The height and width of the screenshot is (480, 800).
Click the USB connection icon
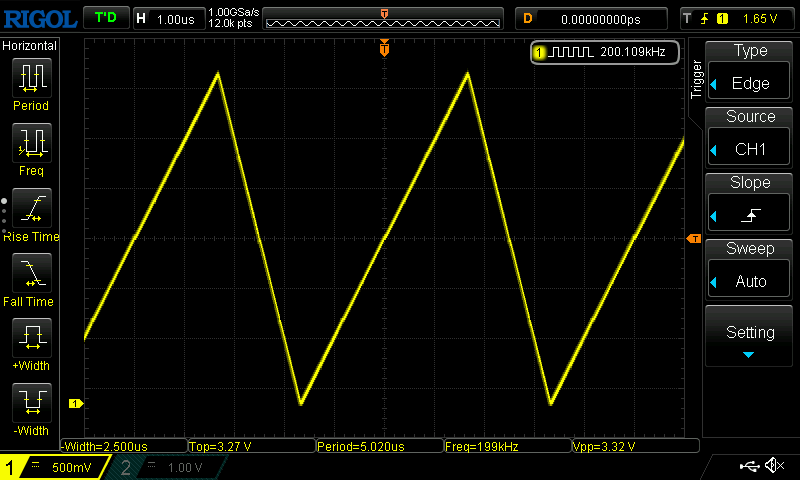click(x=749, y=465)
